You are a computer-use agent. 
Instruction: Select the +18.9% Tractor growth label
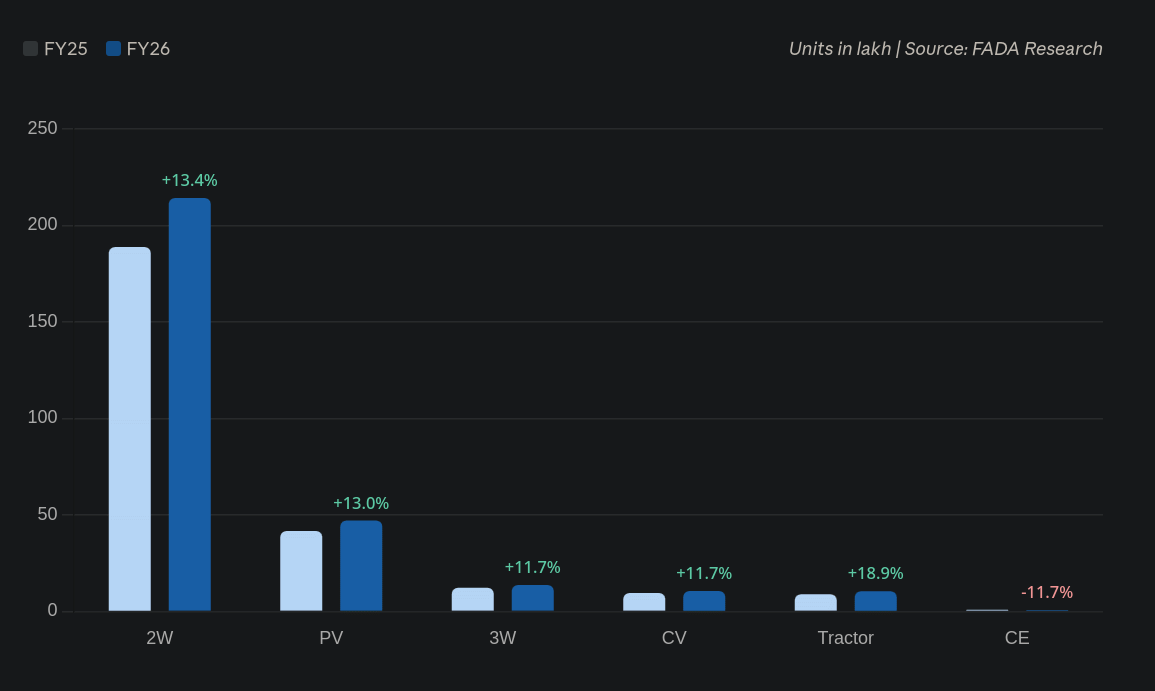[x=876, y=573]
